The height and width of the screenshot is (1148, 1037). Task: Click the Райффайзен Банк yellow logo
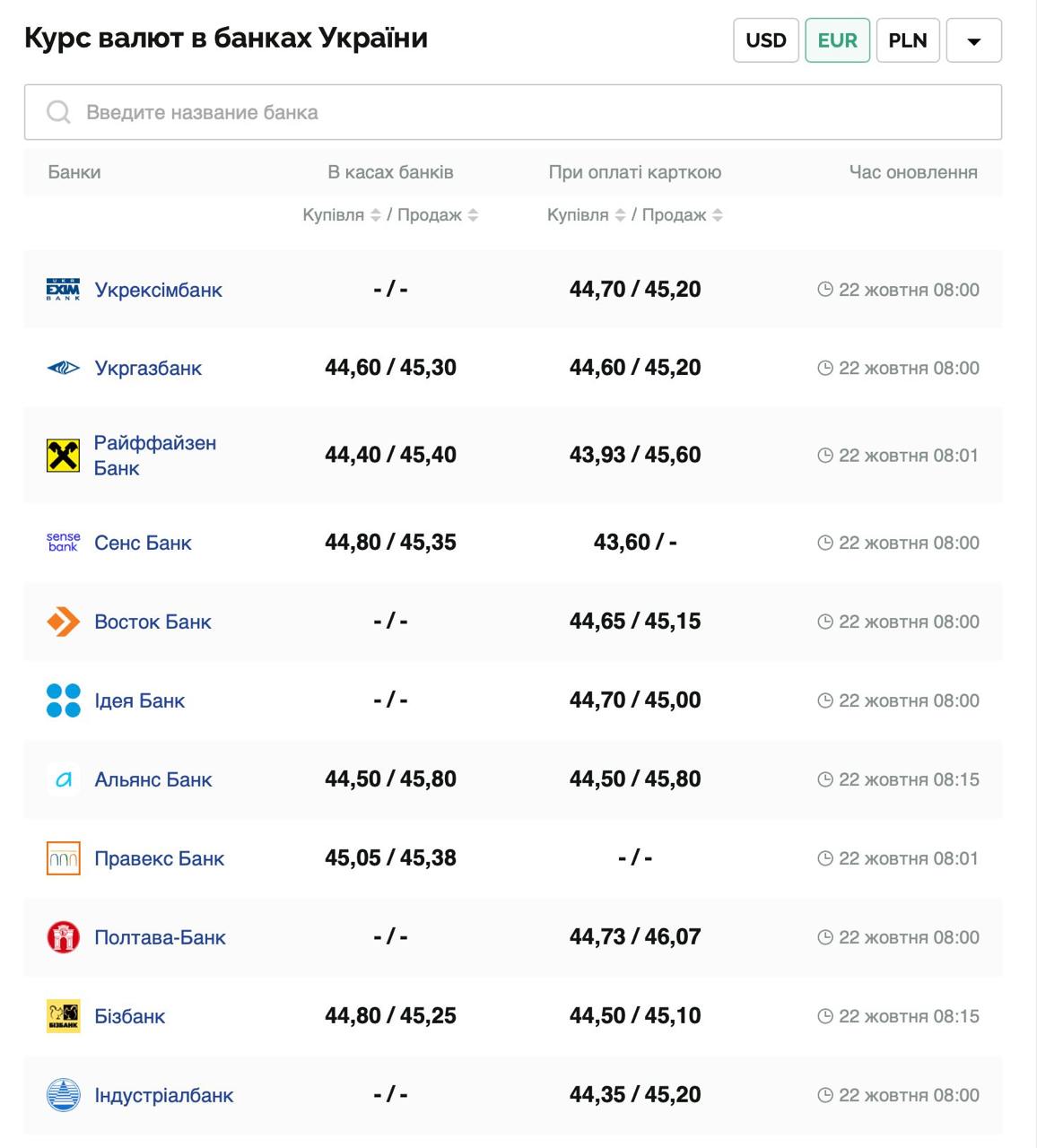pyautogui.click(x=63, y=456)
